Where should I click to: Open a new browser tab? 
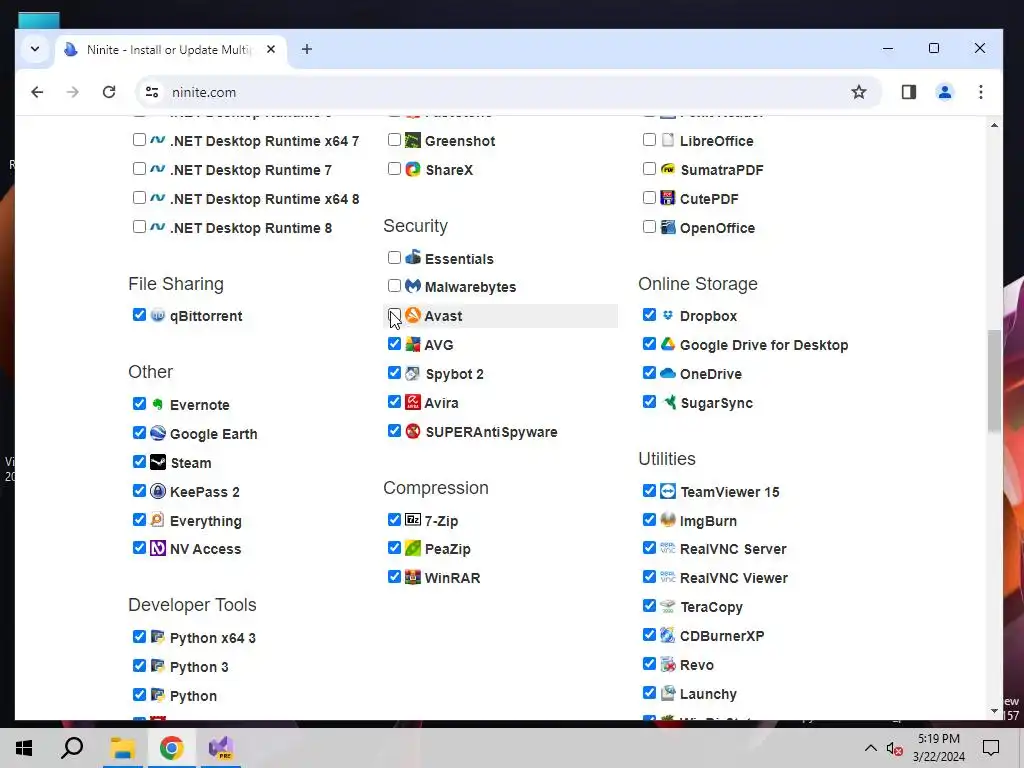click(x=307, y=49)
